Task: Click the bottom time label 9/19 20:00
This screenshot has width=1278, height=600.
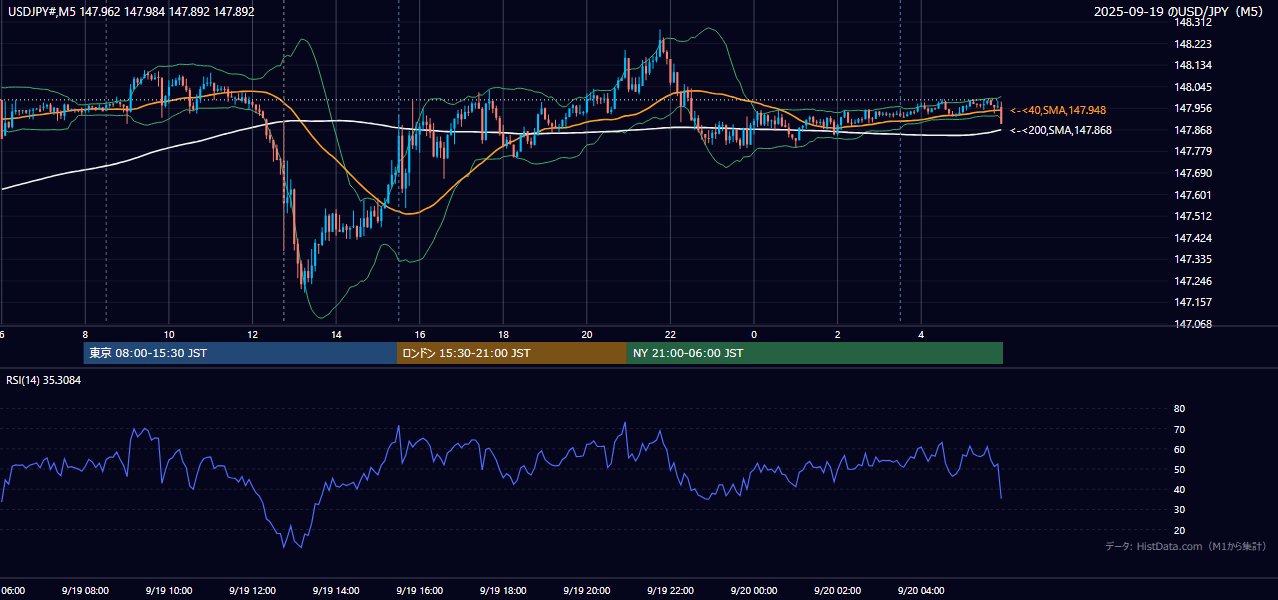Action: (586, 591)
